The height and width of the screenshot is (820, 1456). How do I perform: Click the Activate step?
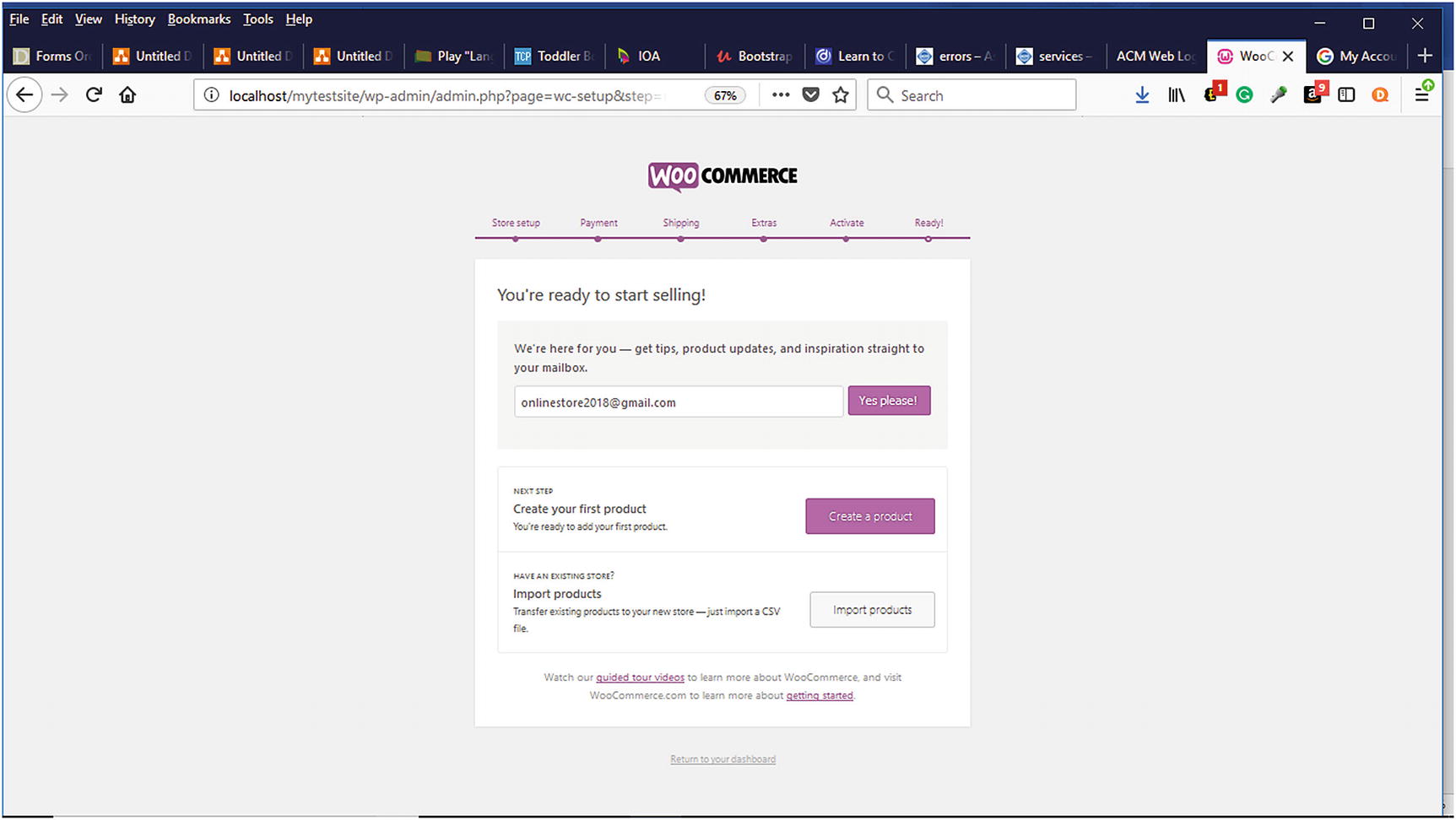click(x=847, y=223)
